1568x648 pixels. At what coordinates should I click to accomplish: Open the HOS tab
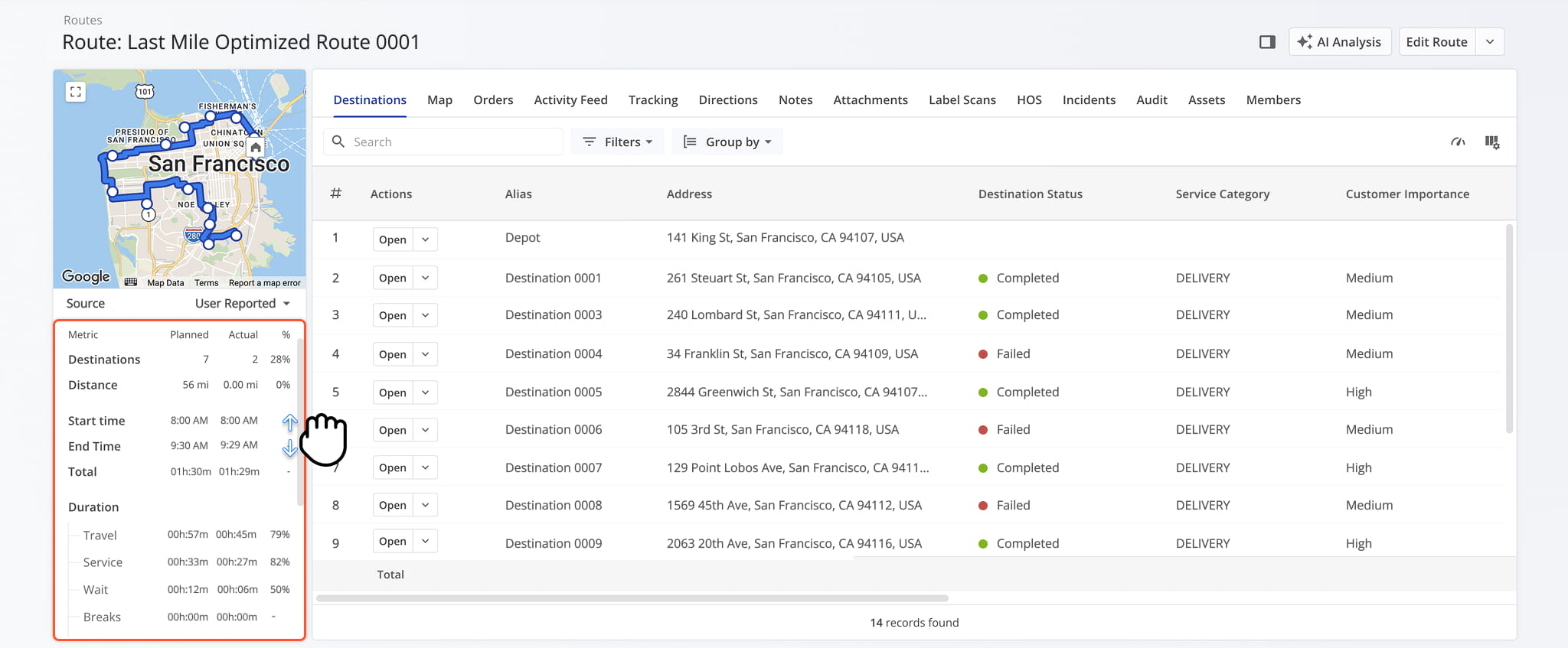point(1029,100)
